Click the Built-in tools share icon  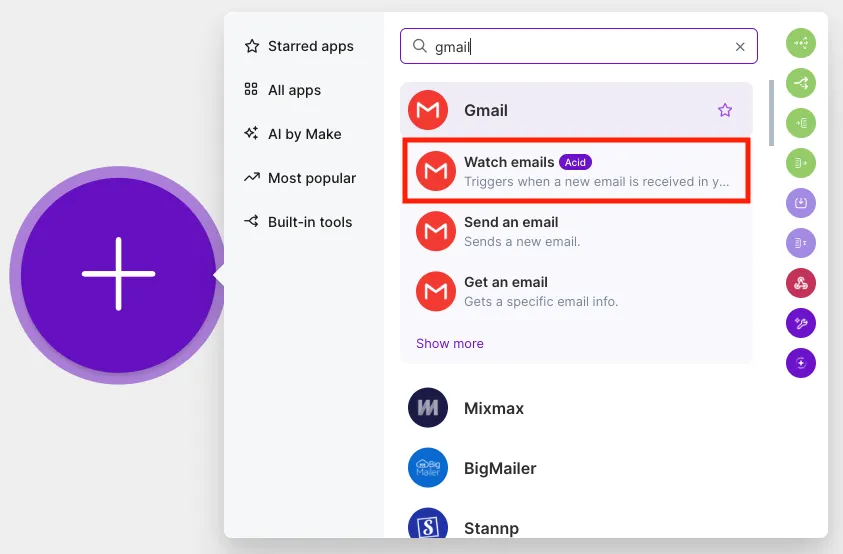coord(251,221)
